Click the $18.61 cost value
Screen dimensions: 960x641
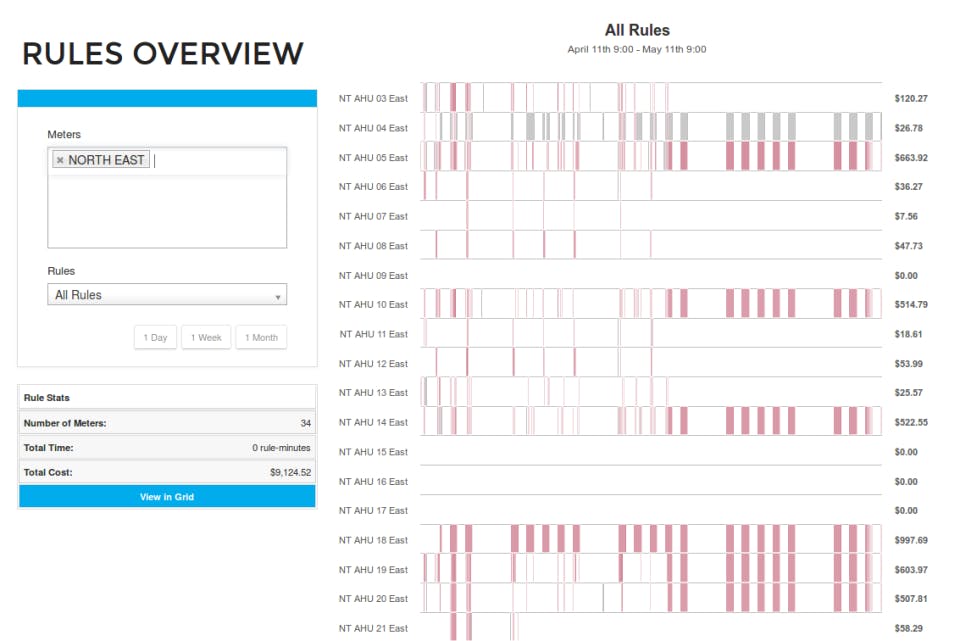pyautogui.click(x=909, y=334)
